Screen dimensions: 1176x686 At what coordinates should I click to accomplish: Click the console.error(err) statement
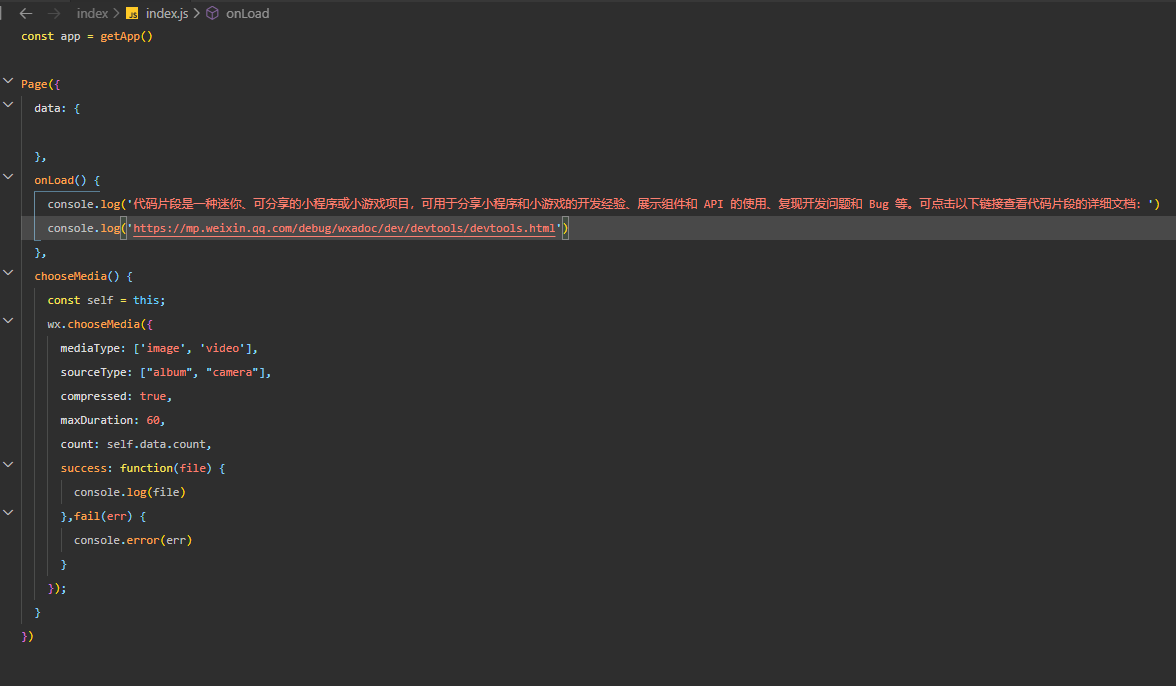tap(133, 540)
